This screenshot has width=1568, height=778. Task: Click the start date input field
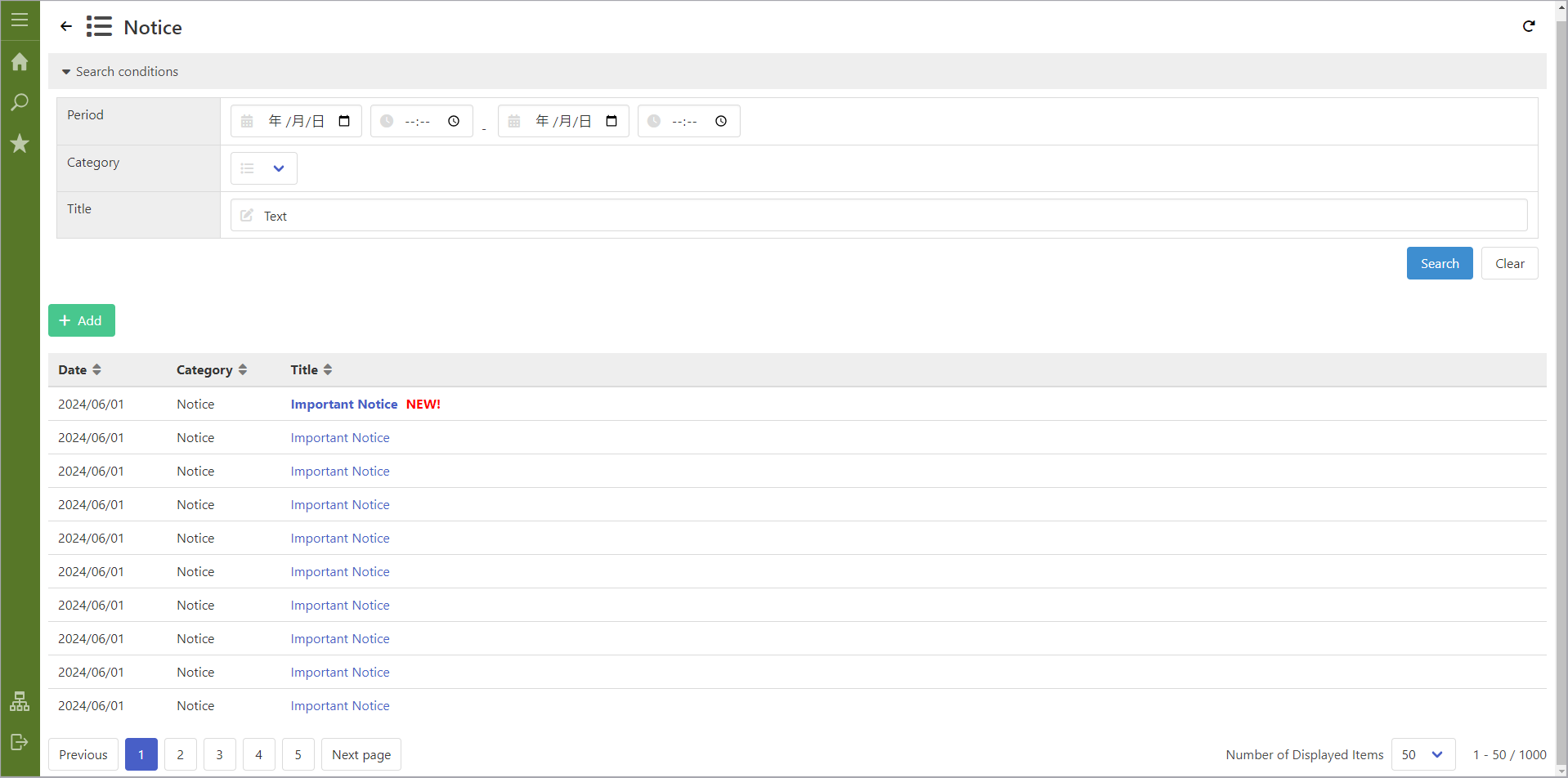pos(296,121)
